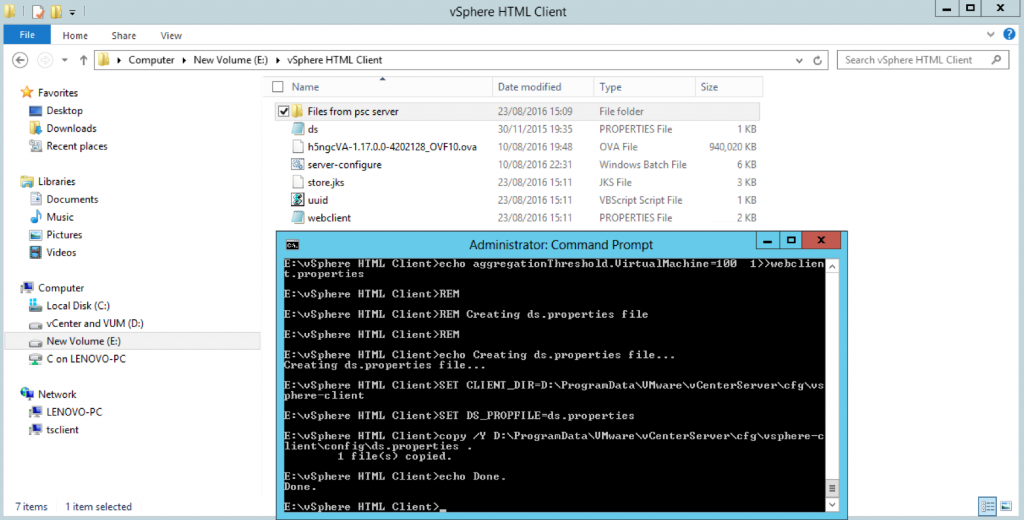Click the 940,020 KB size cell

[x=733, y=147]
